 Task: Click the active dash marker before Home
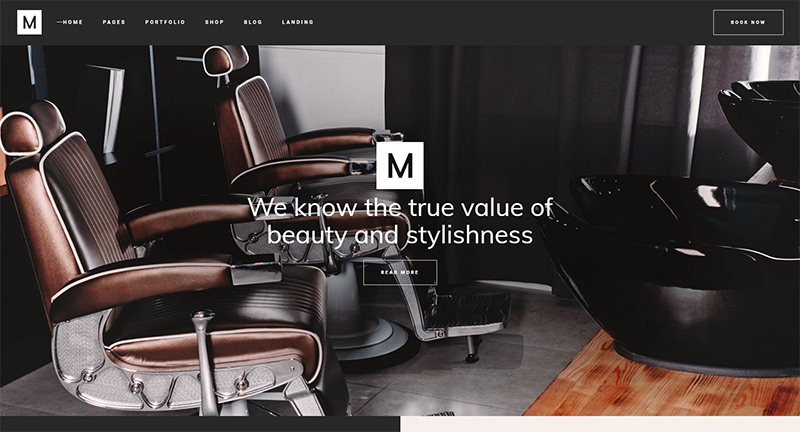click(x=59, y=22)
